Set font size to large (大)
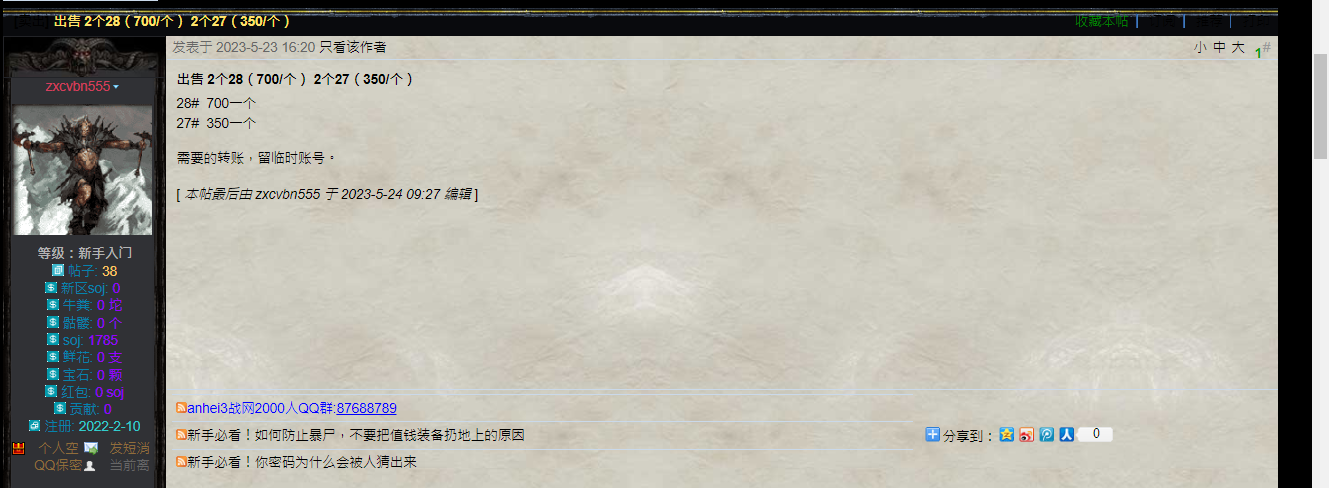 tap(1238, 47)
